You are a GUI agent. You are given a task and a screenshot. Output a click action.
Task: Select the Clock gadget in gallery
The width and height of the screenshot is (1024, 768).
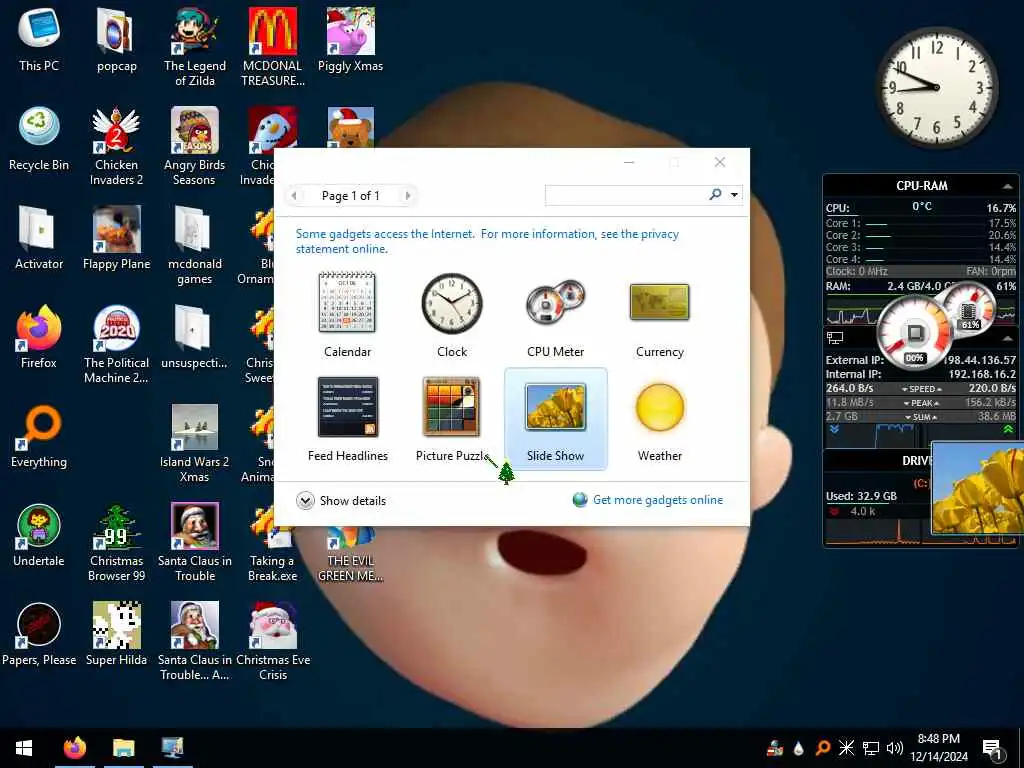(452, 315)
